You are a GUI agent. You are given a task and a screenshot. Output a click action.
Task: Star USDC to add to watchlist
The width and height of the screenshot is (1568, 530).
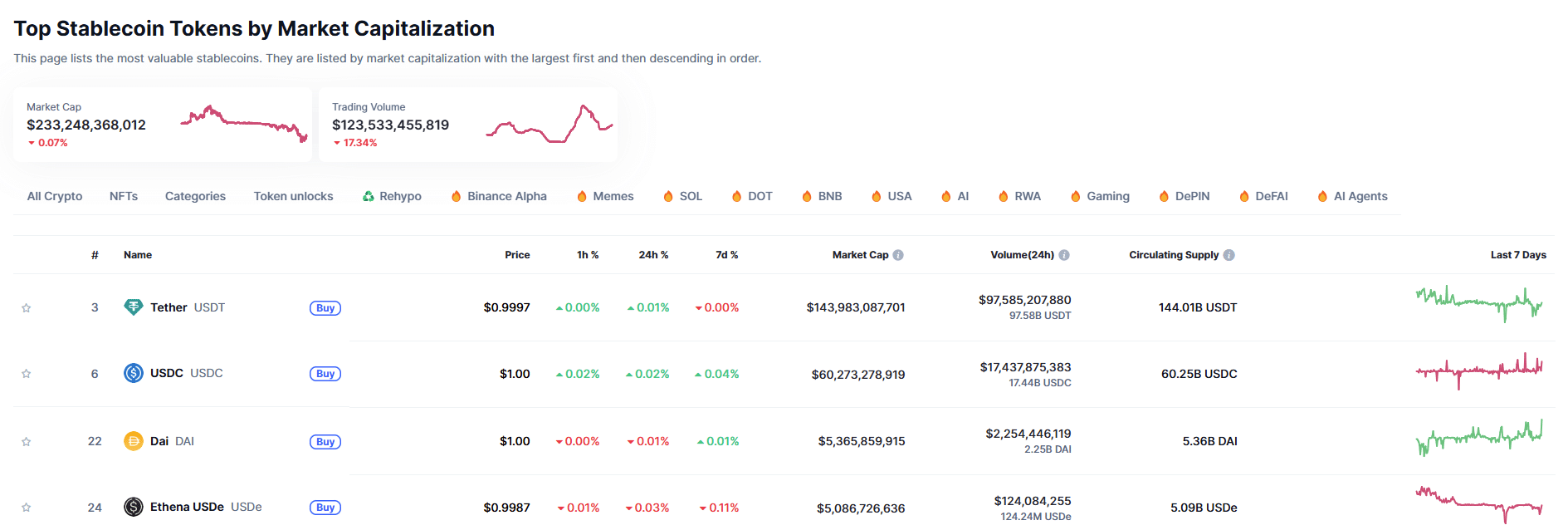[27, 374]
